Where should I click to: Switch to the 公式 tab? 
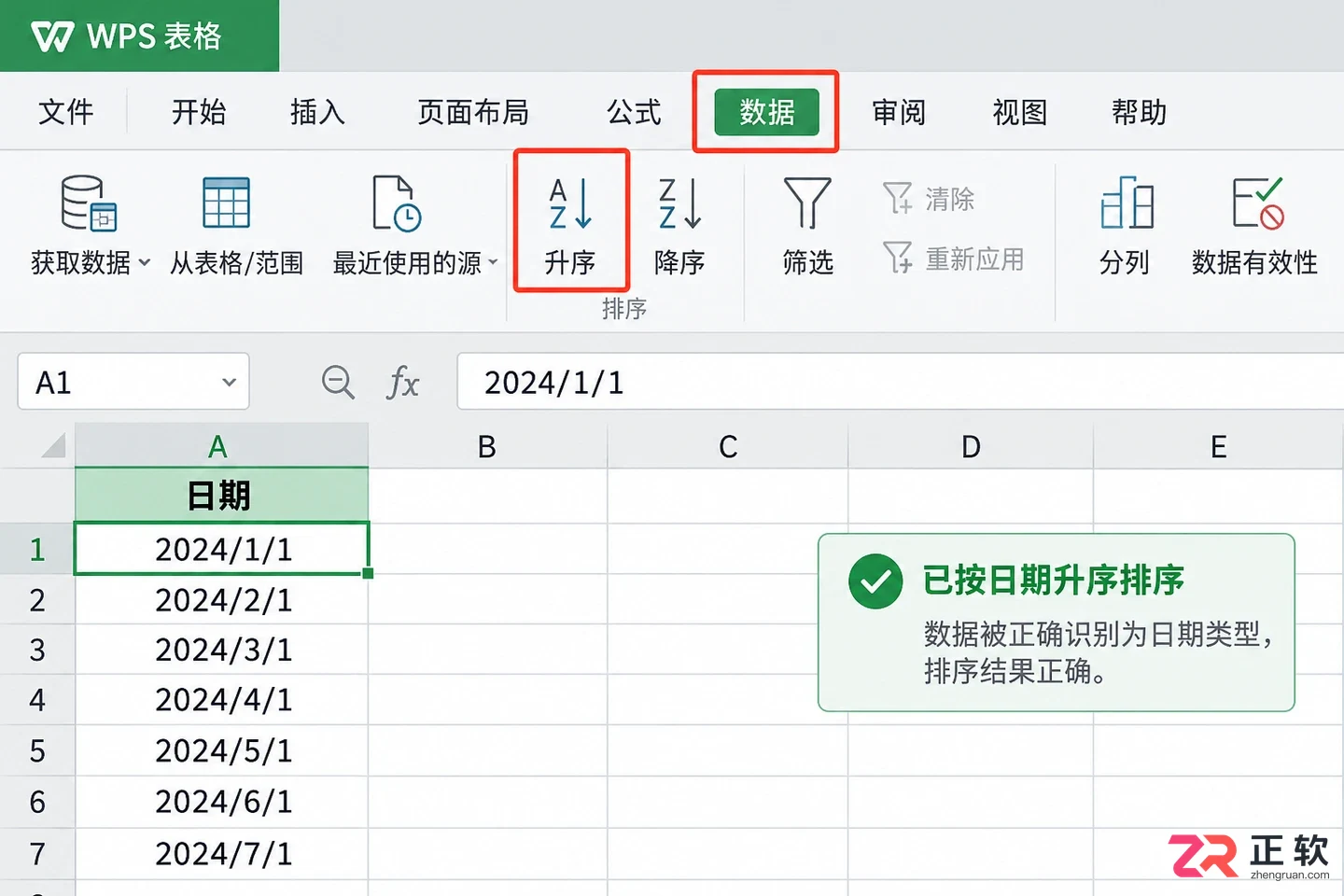pyautogui.click(x=634, y=112)
